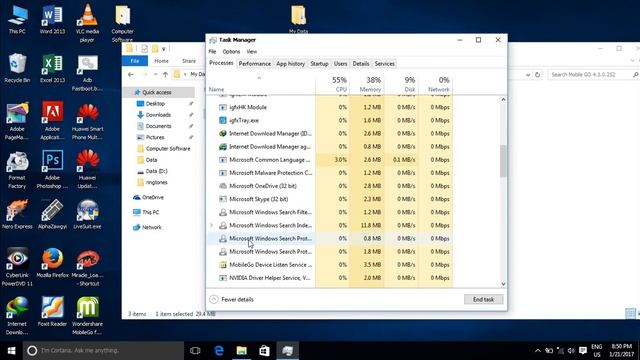Open Mozilla Firefox desktop shortcut
640x360 pixels.
point(52,263)
